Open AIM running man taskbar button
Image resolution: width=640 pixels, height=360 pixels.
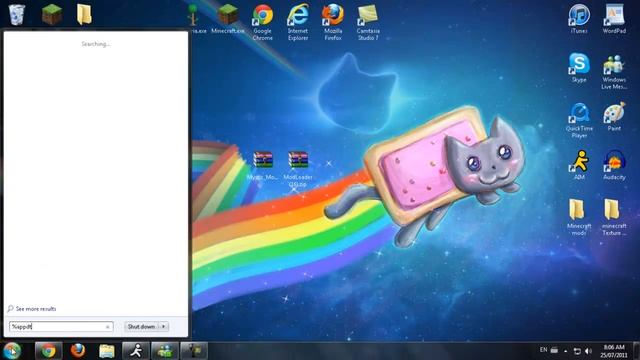[136, 351]
